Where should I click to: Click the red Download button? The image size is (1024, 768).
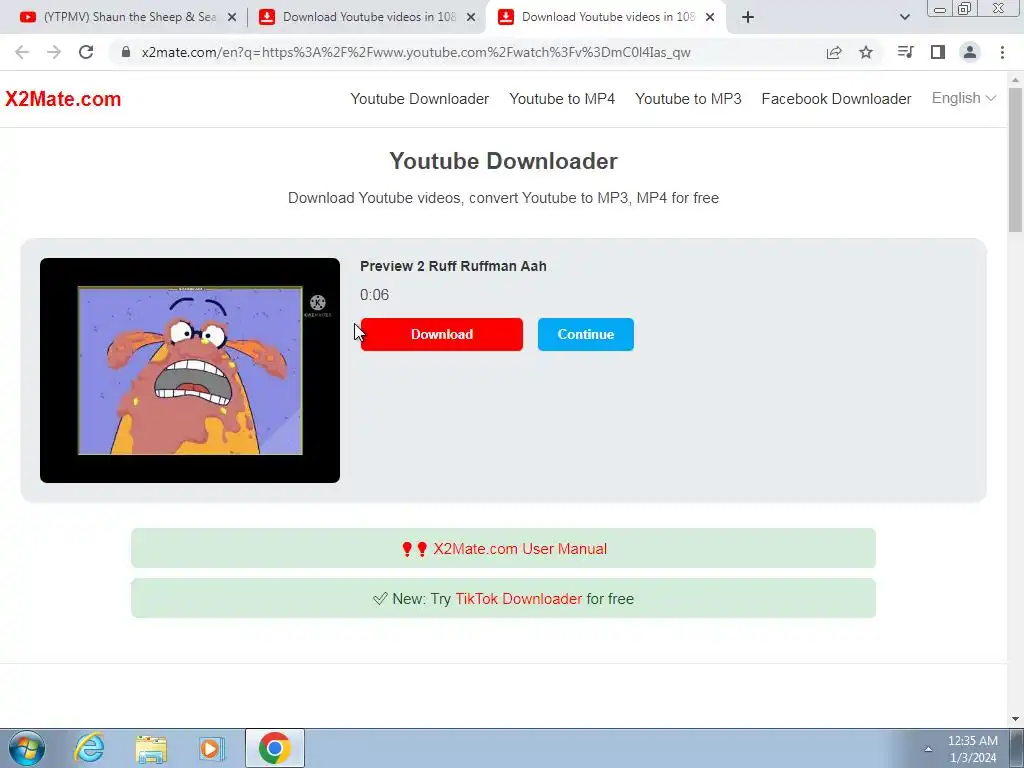pyautogui.click(x=441, y=334)
